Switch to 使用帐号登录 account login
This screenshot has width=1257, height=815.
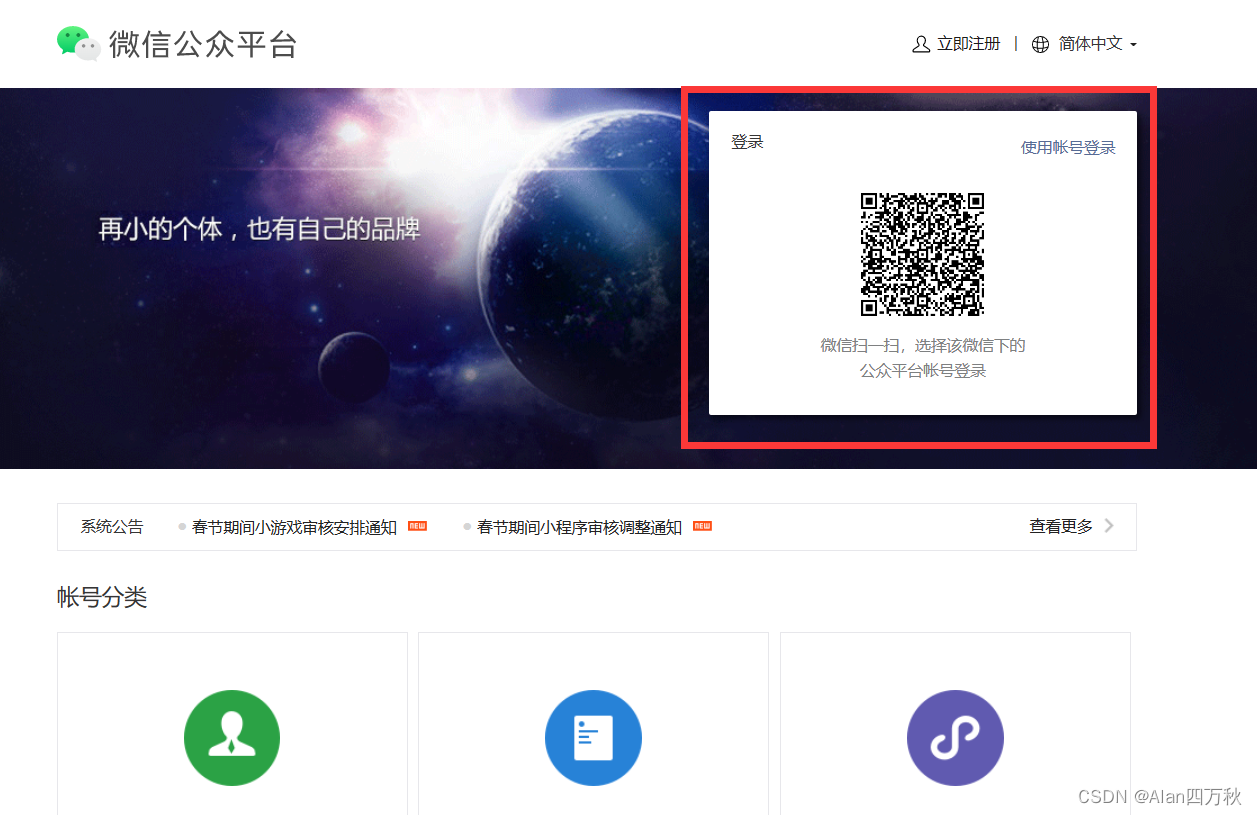coord(1068,148)
